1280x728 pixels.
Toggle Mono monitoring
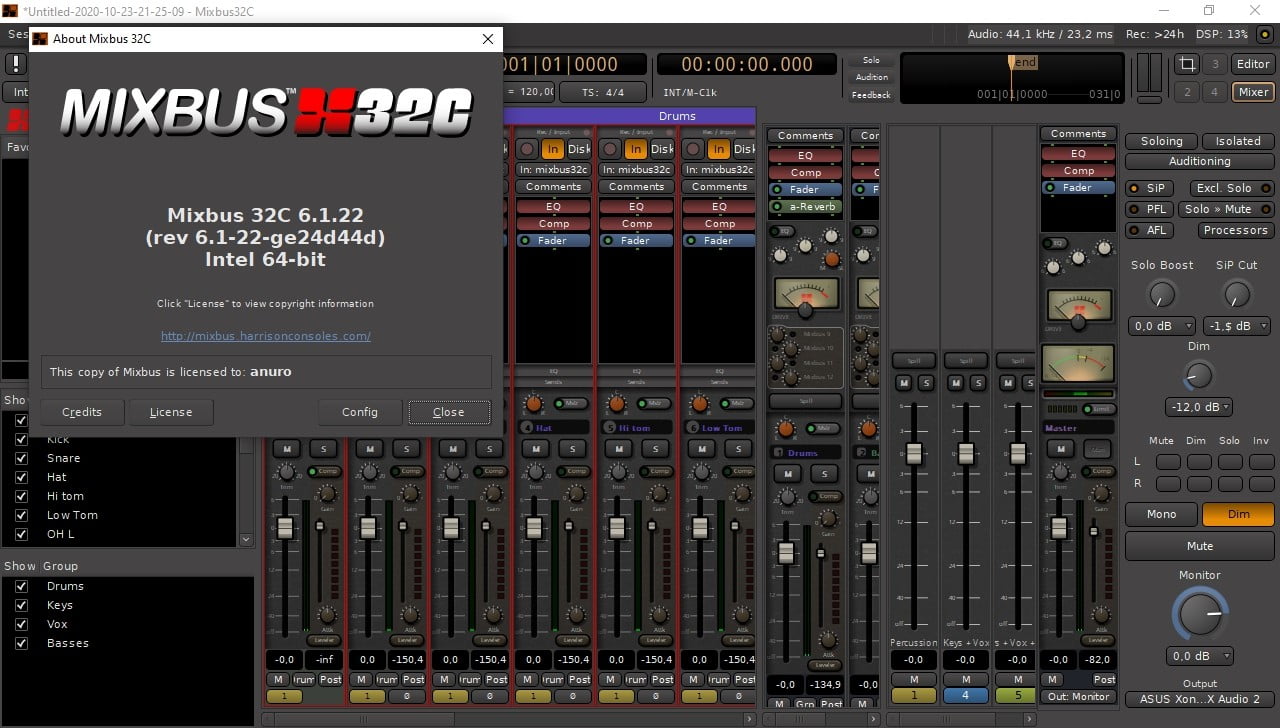pos(1161,514)
